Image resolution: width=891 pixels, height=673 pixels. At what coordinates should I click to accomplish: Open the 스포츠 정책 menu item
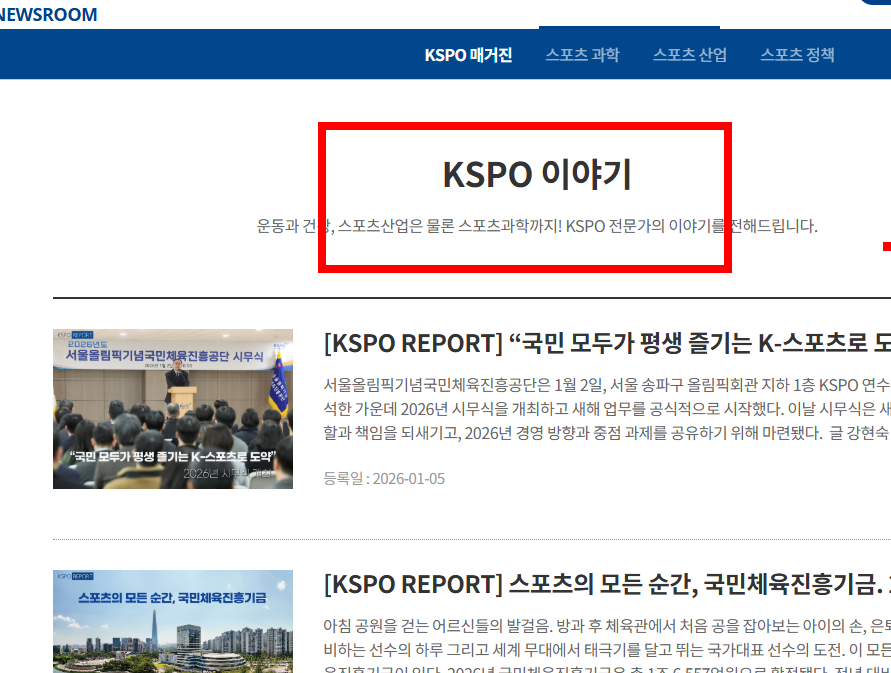coord(798,55)
